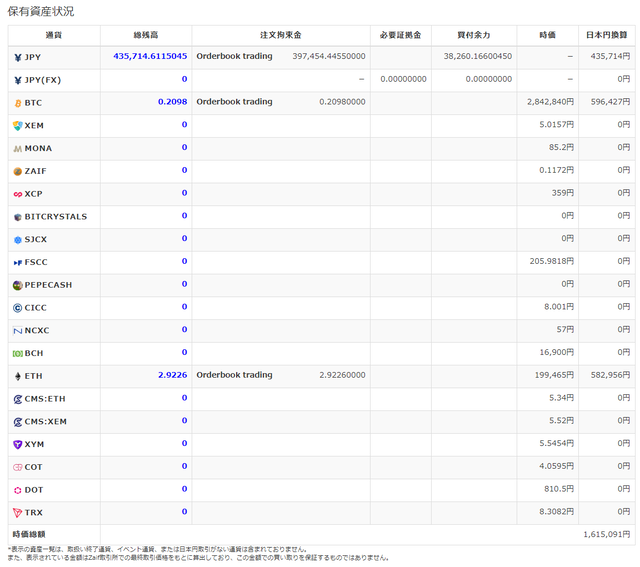Click the JPY yen currency icon
The image size is (640, 567).
pyautogui.click(x=18, y=58)
